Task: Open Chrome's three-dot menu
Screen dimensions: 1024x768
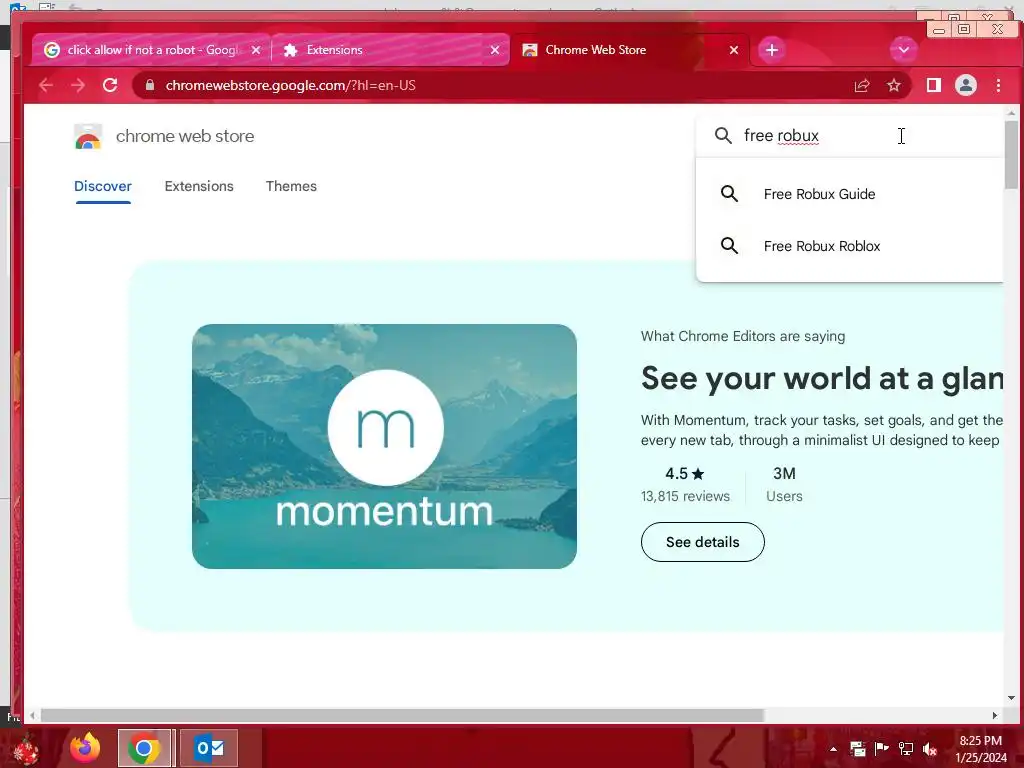Action: pyautogui.click(x=999, y=85)
